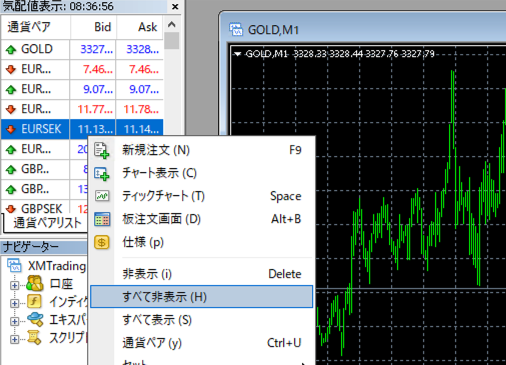Open the GOLD,M1 chart header dropdown triangle
Screen dimensions: 506x365
pos(237,54)
